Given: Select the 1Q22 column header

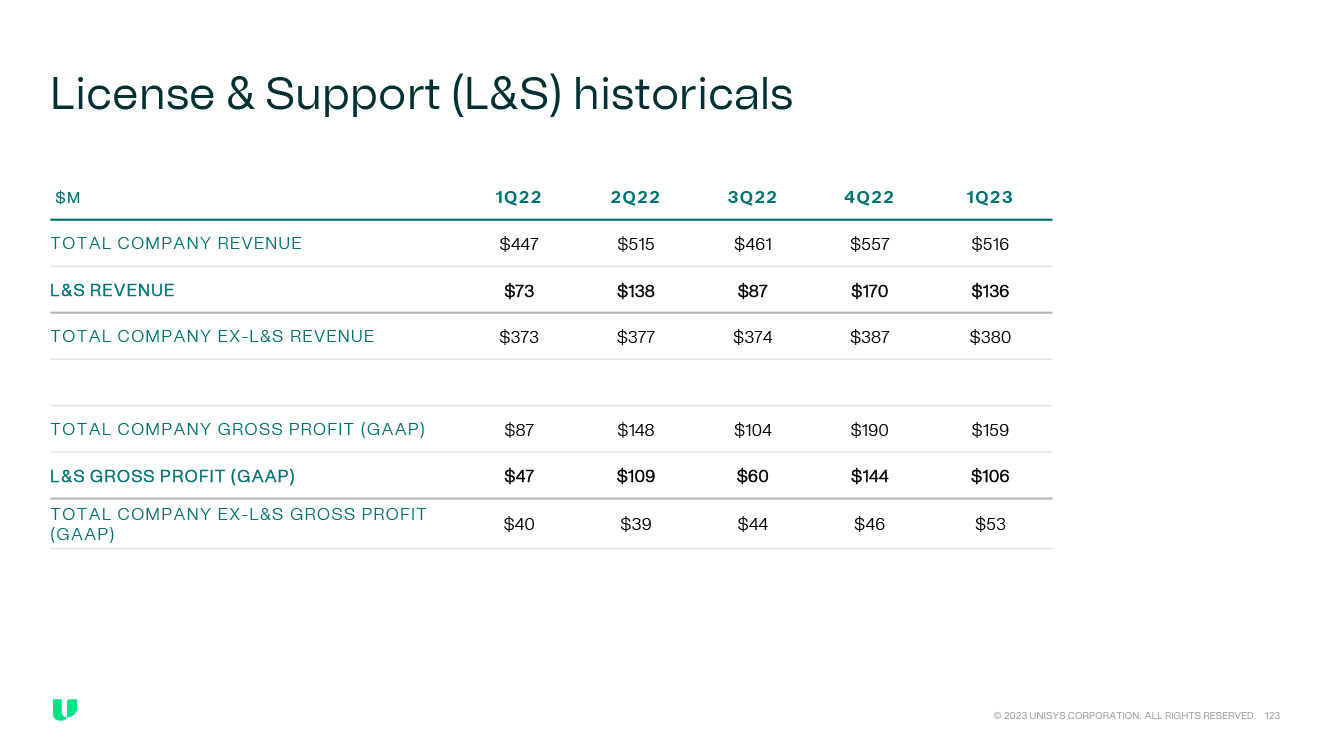Looking at the screenshot, I should click(518, 197).
